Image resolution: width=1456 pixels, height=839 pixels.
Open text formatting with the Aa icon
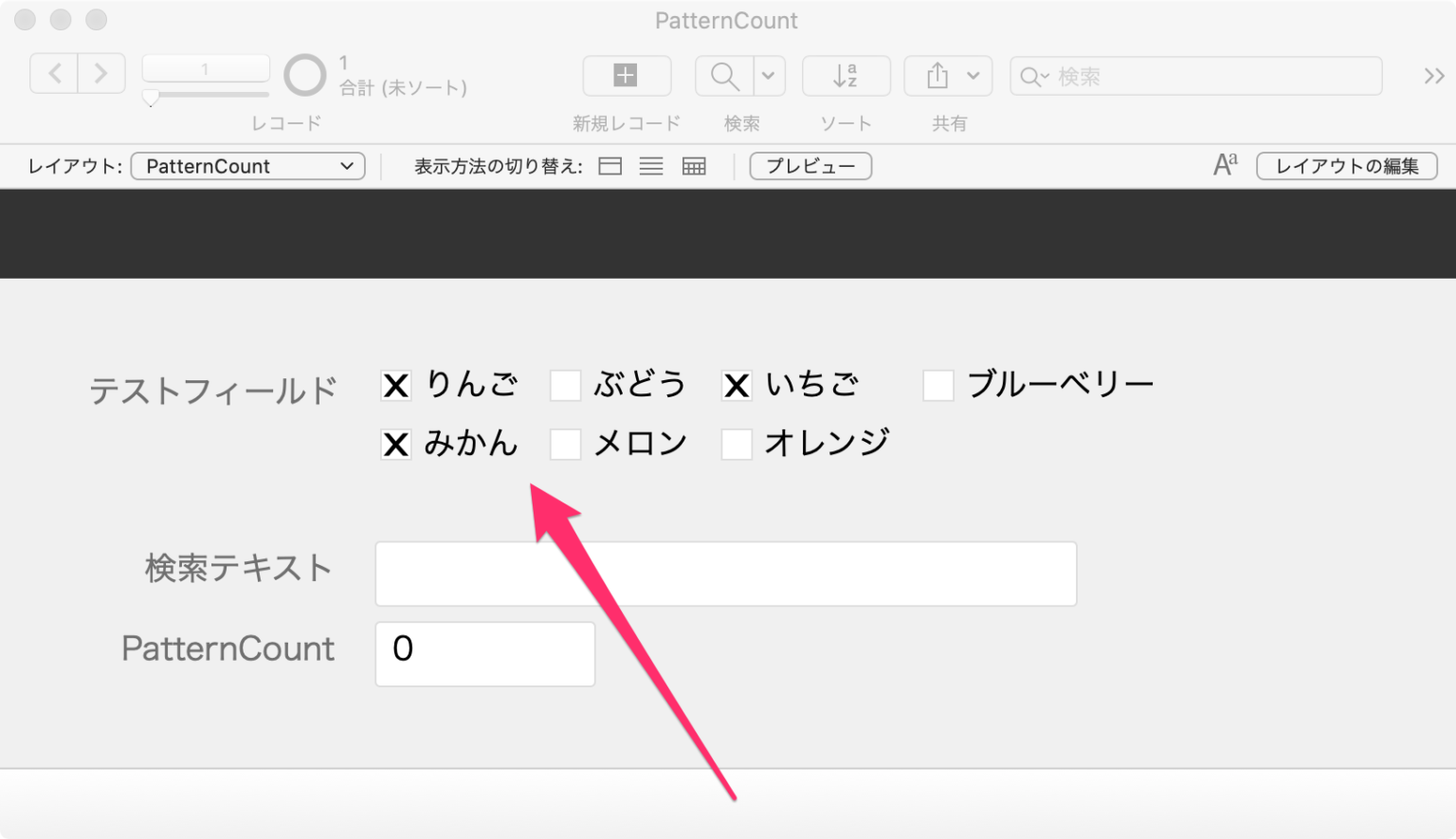point(1225,164)
